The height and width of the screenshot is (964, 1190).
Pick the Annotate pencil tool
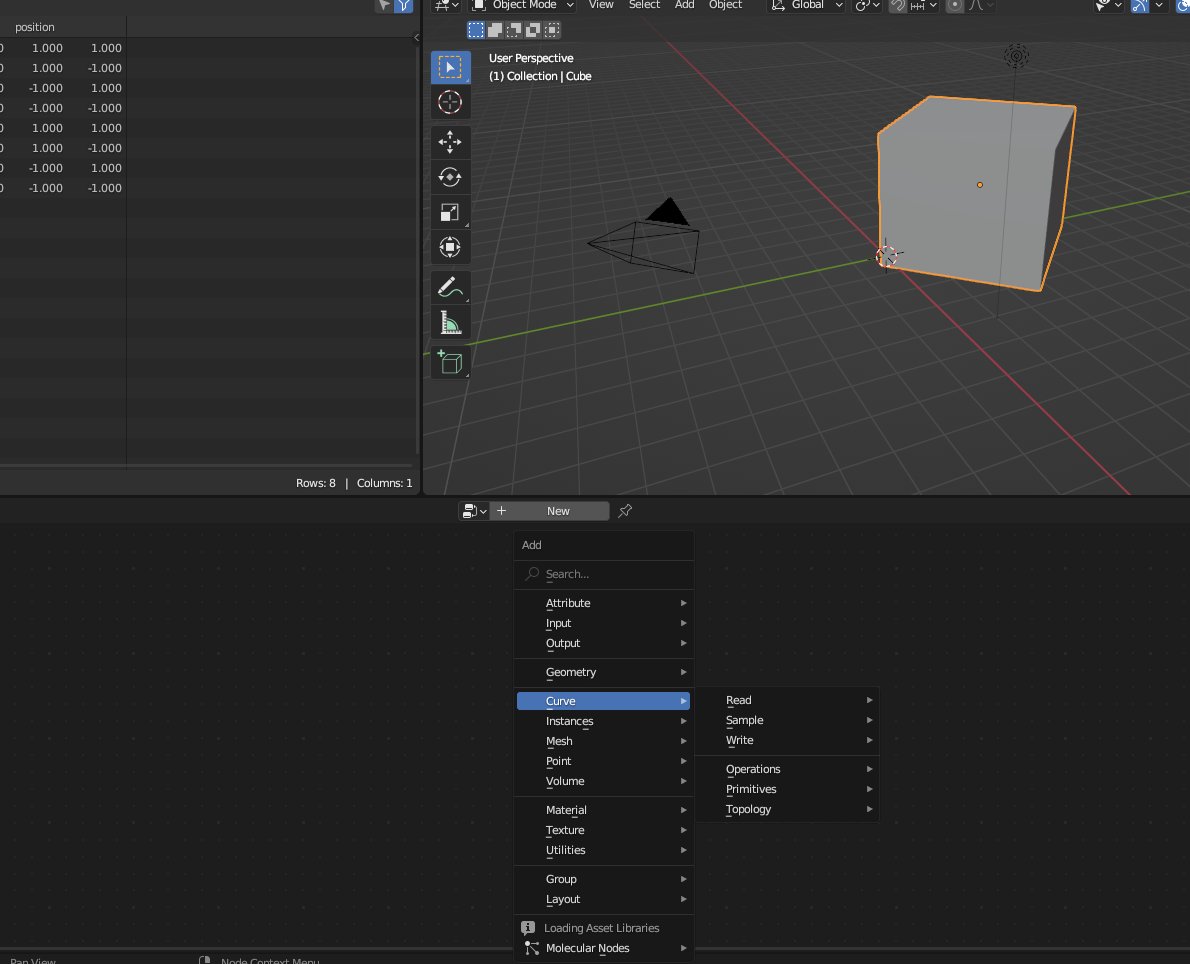tap(450, 287)
